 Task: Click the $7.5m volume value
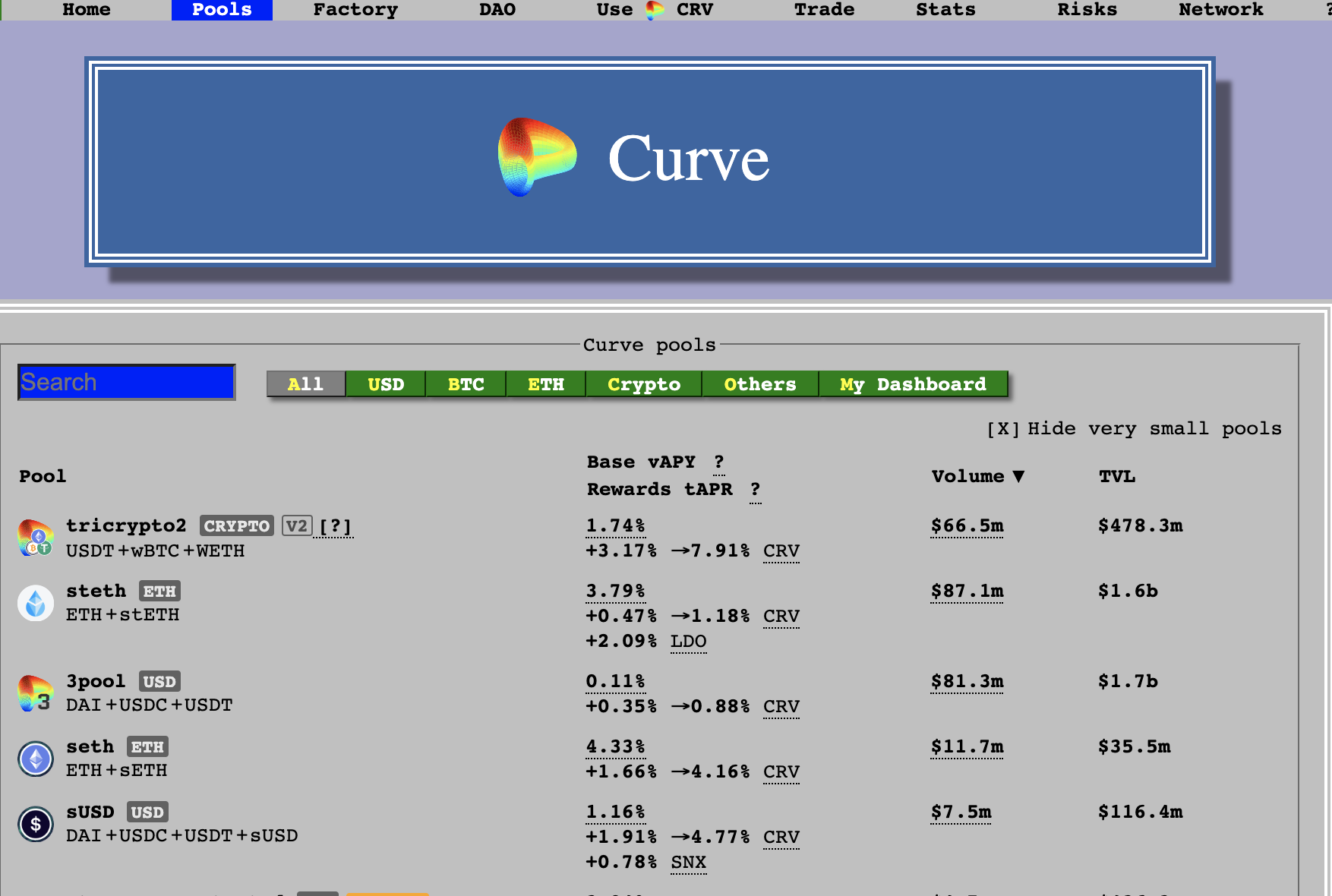coord(961,812)
